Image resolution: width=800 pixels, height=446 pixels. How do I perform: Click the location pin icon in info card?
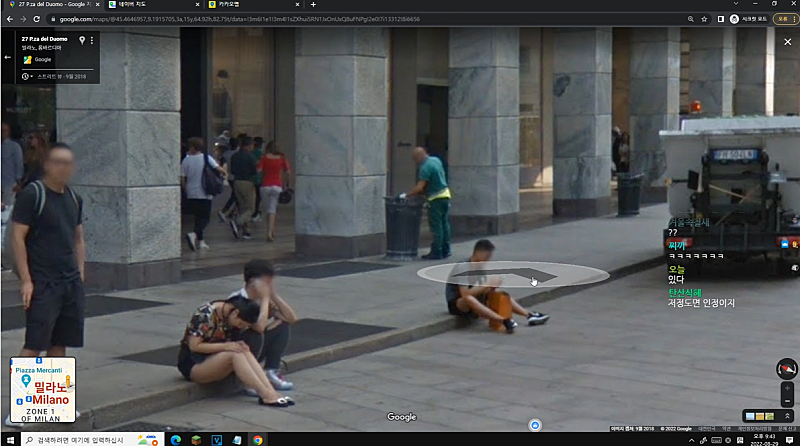82,40
